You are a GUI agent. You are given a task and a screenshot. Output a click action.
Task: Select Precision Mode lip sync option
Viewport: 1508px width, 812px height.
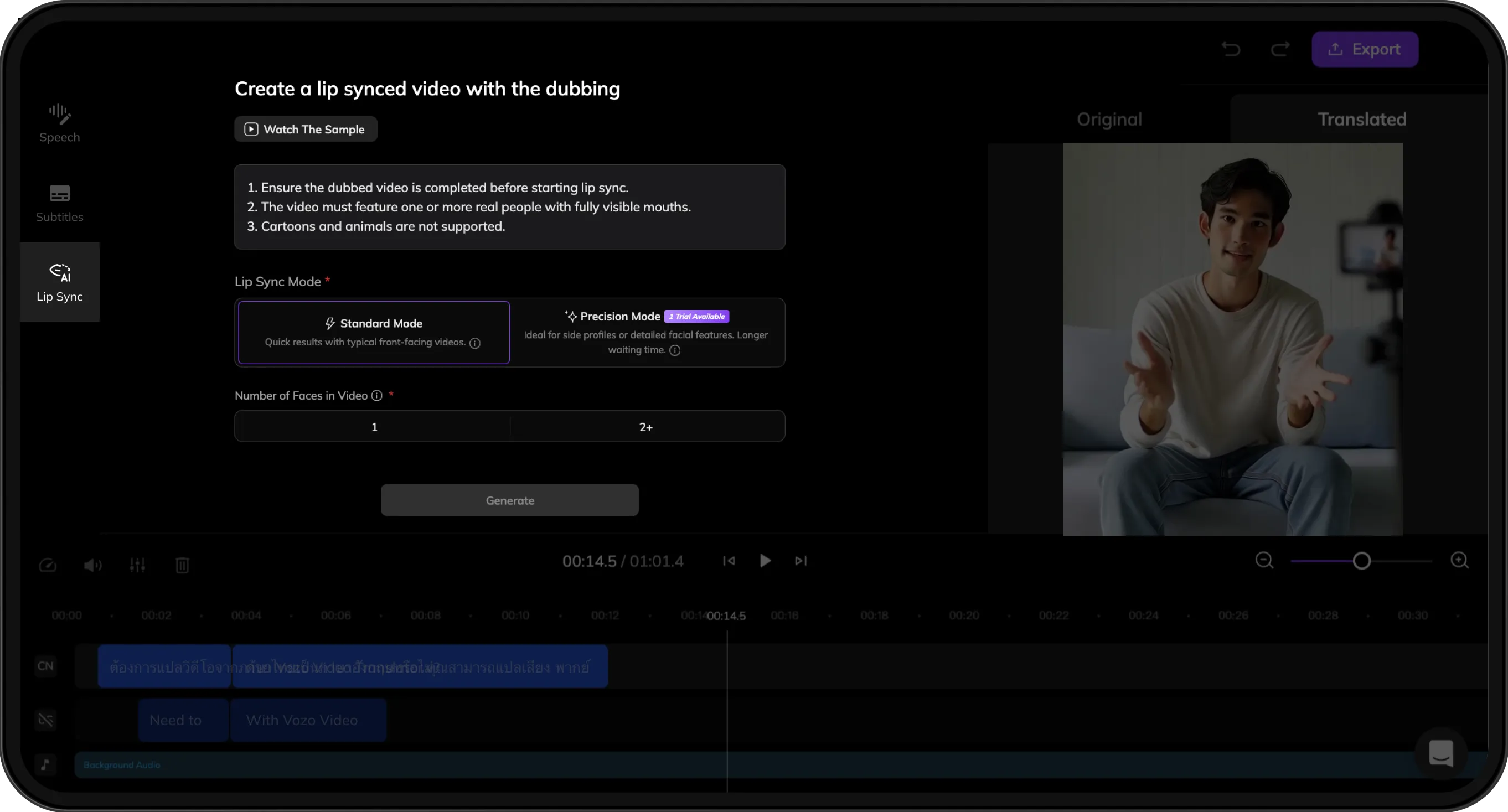[x=646, y=332]
